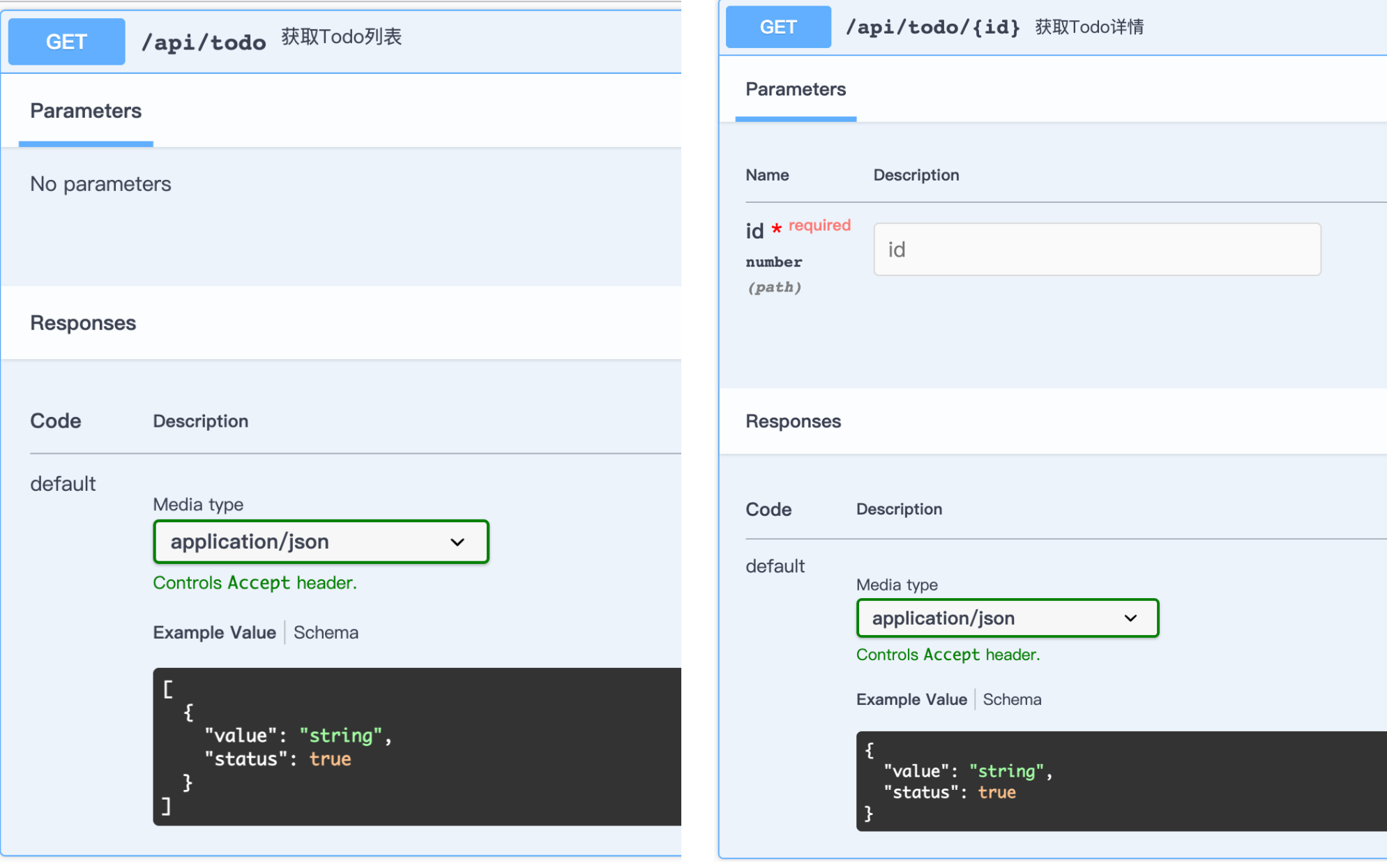Focus the id path parameter input
The height and width of the screenshot is (868, 1387).
point(1097,250)
